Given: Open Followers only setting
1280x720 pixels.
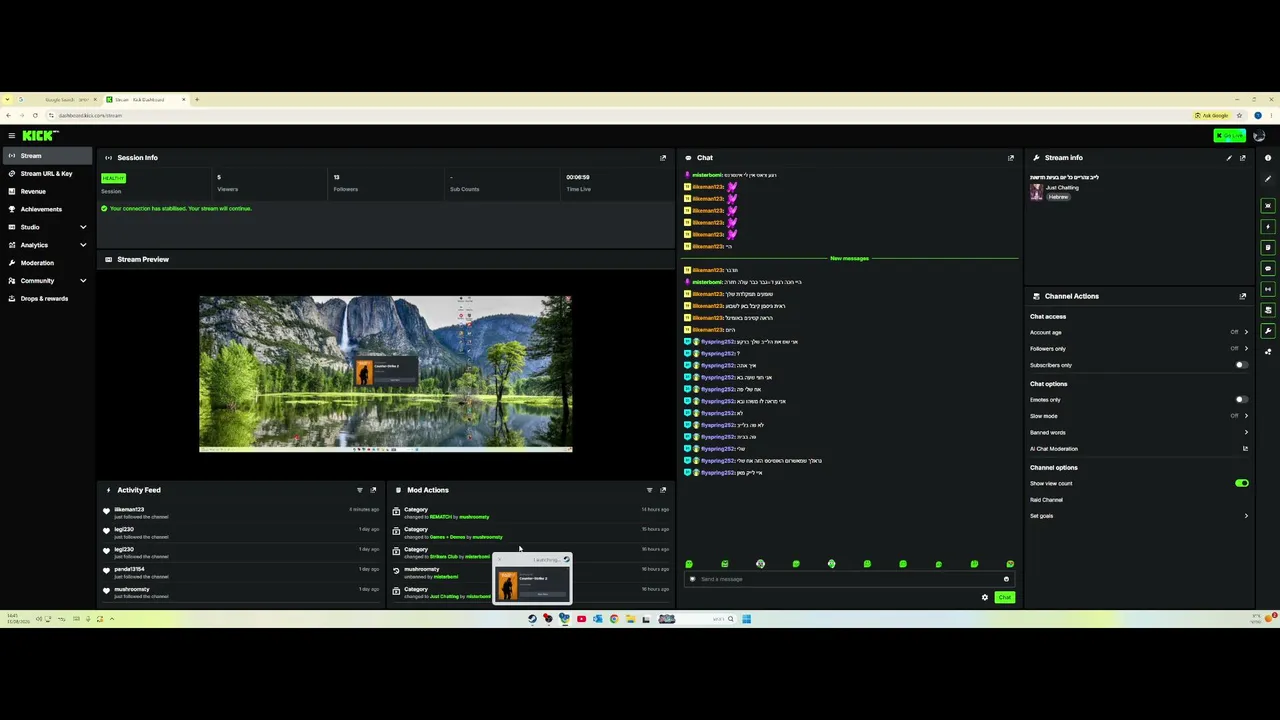Looking at the screenshot, I should pyautogui.click(x=1139, y=349).
